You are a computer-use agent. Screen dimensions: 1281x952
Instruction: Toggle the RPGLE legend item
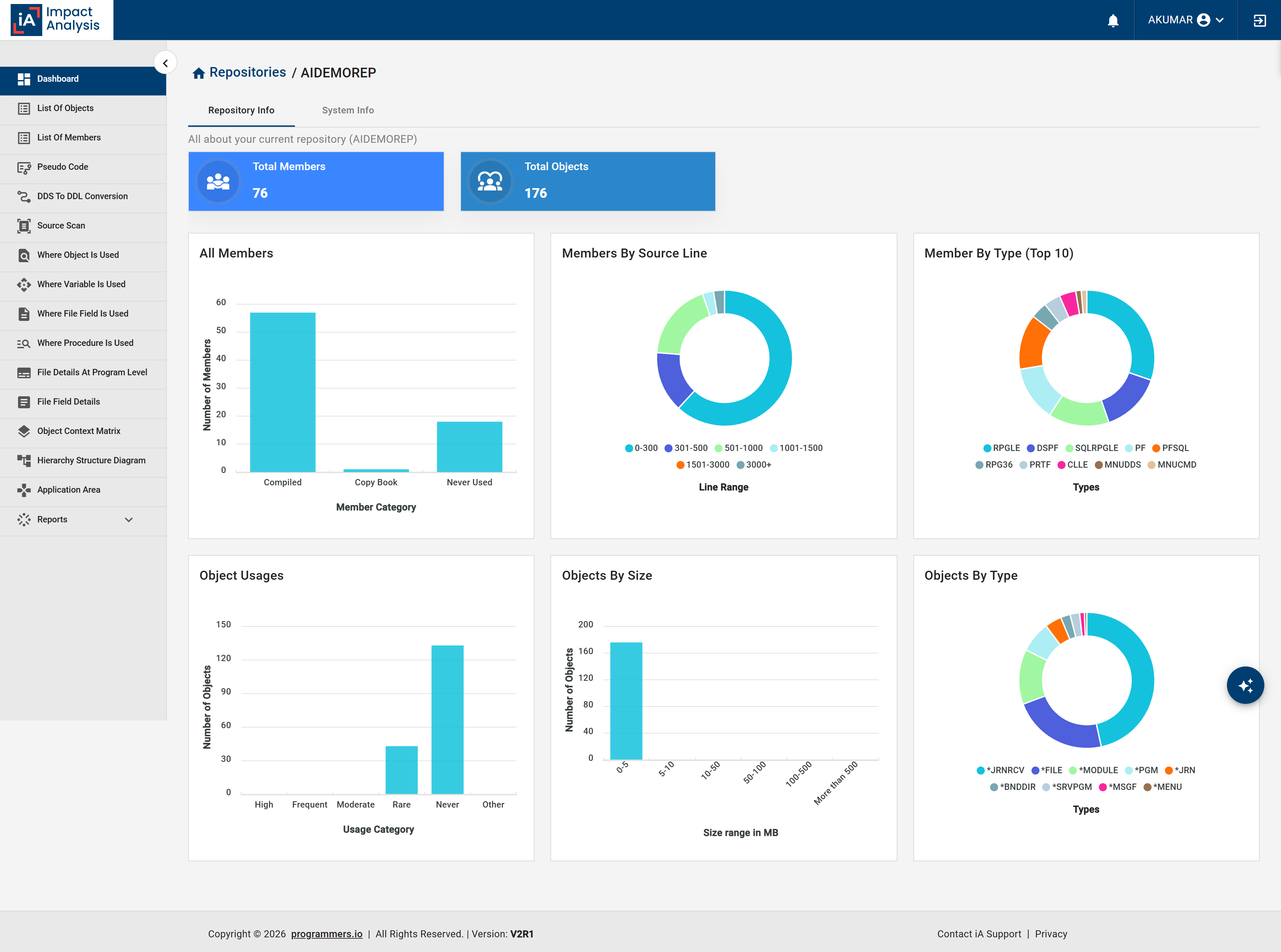click(1001, 448)
